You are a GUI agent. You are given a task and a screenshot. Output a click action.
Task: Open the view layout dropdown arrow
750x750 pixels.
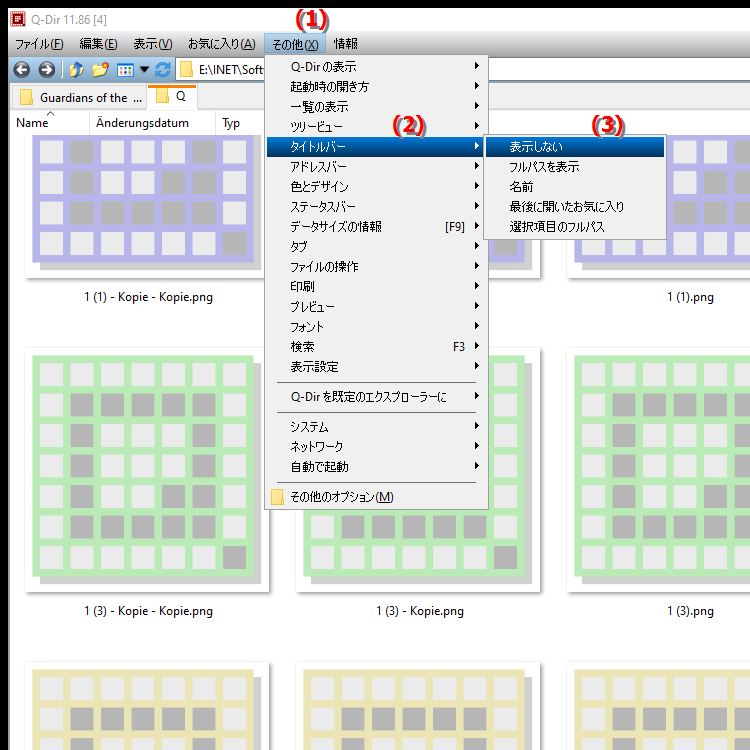point(144,70)
